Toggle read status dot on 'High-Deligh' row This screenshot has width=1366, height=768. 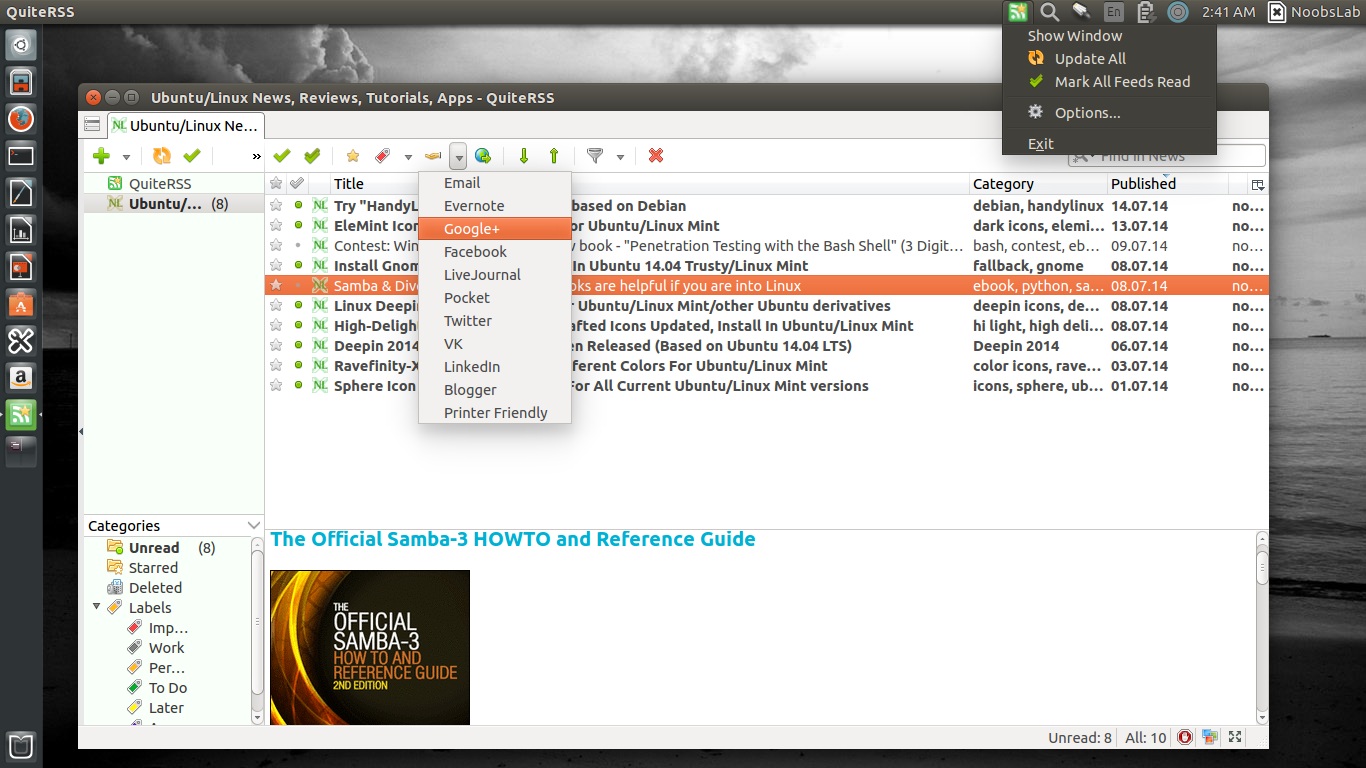tap(298, 326)
